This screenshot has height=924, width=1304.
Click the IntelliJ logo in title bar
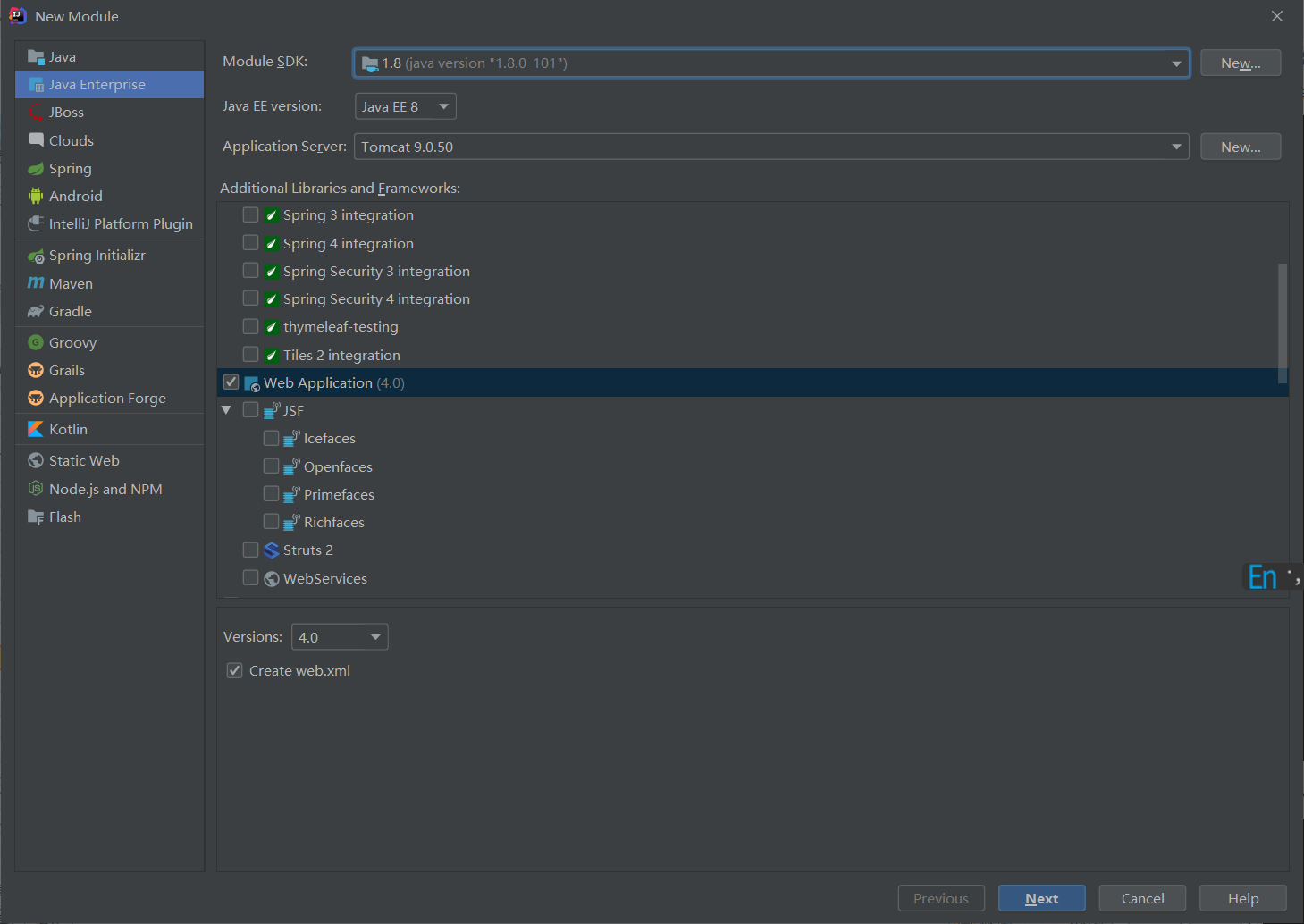17,16
